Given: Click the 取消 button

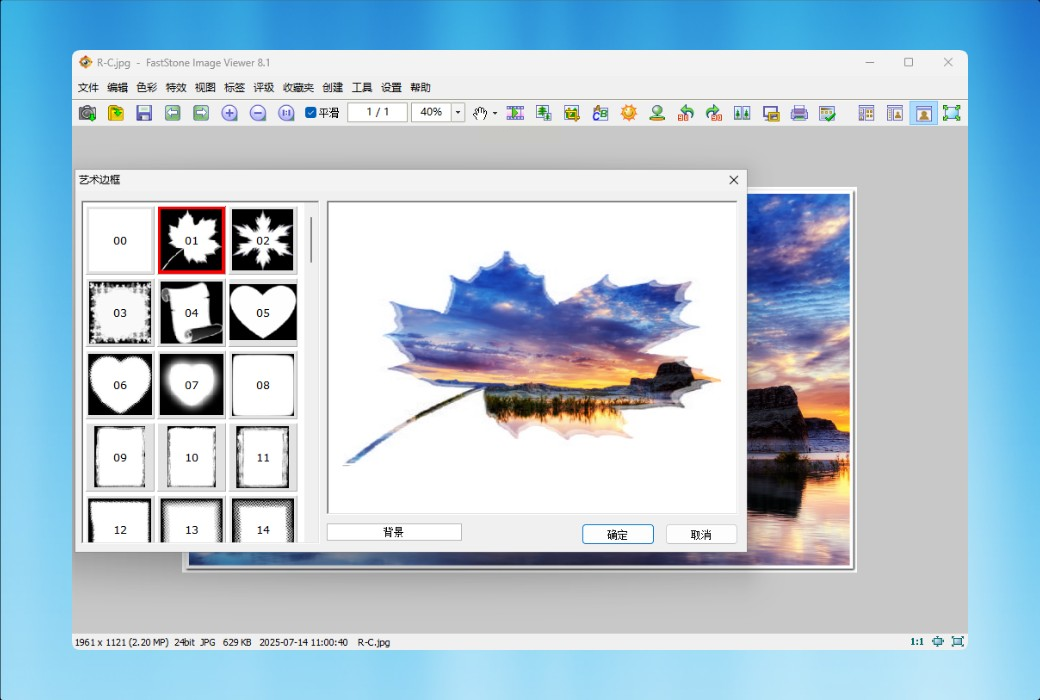Looking at the screenshot, I should 701,534.
